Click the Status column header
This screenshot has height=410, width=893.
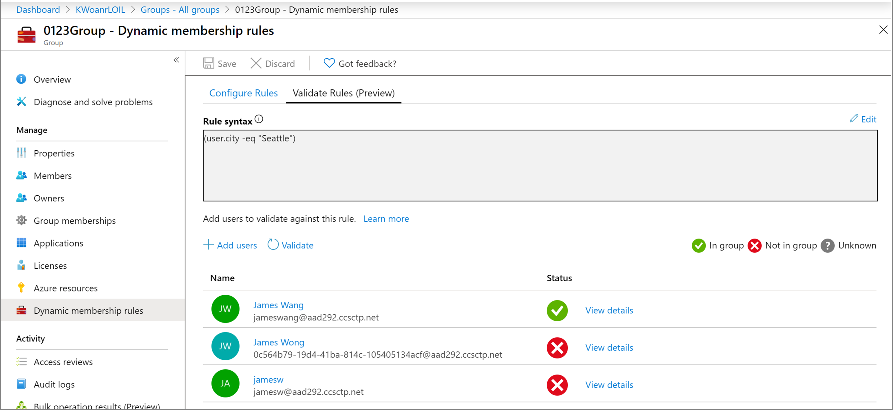[x=559, y=278]
